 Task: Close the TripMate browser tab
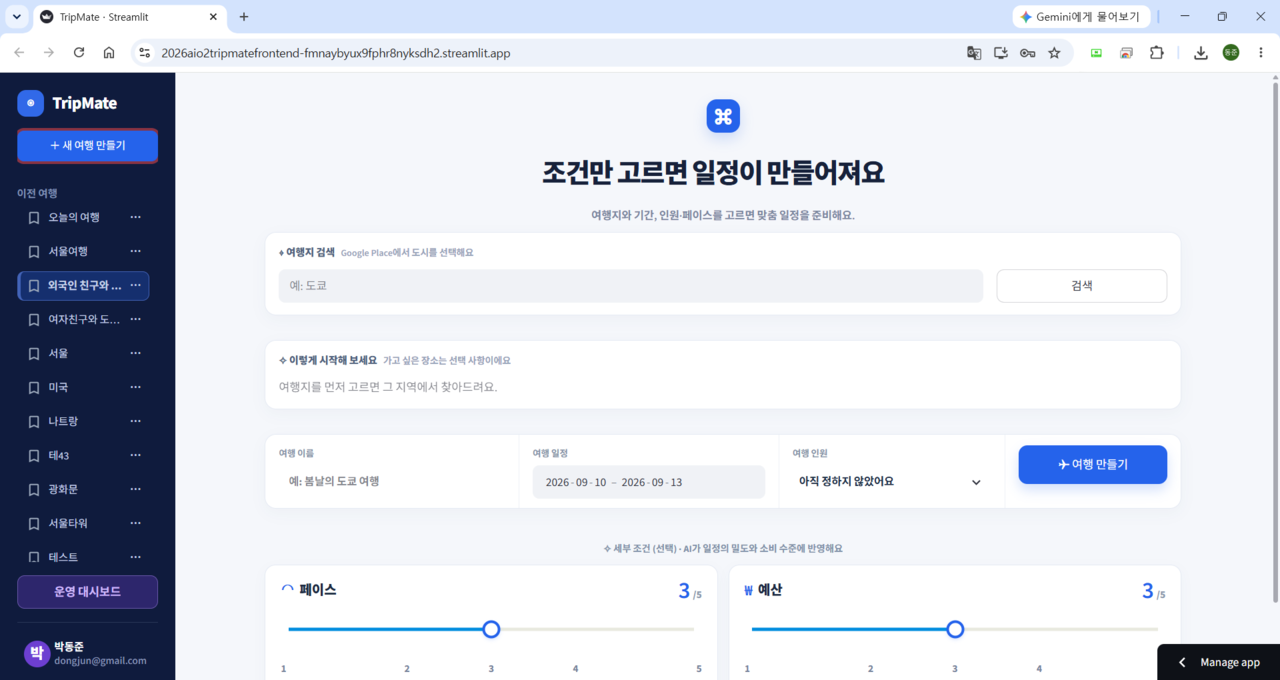[213, 18]
